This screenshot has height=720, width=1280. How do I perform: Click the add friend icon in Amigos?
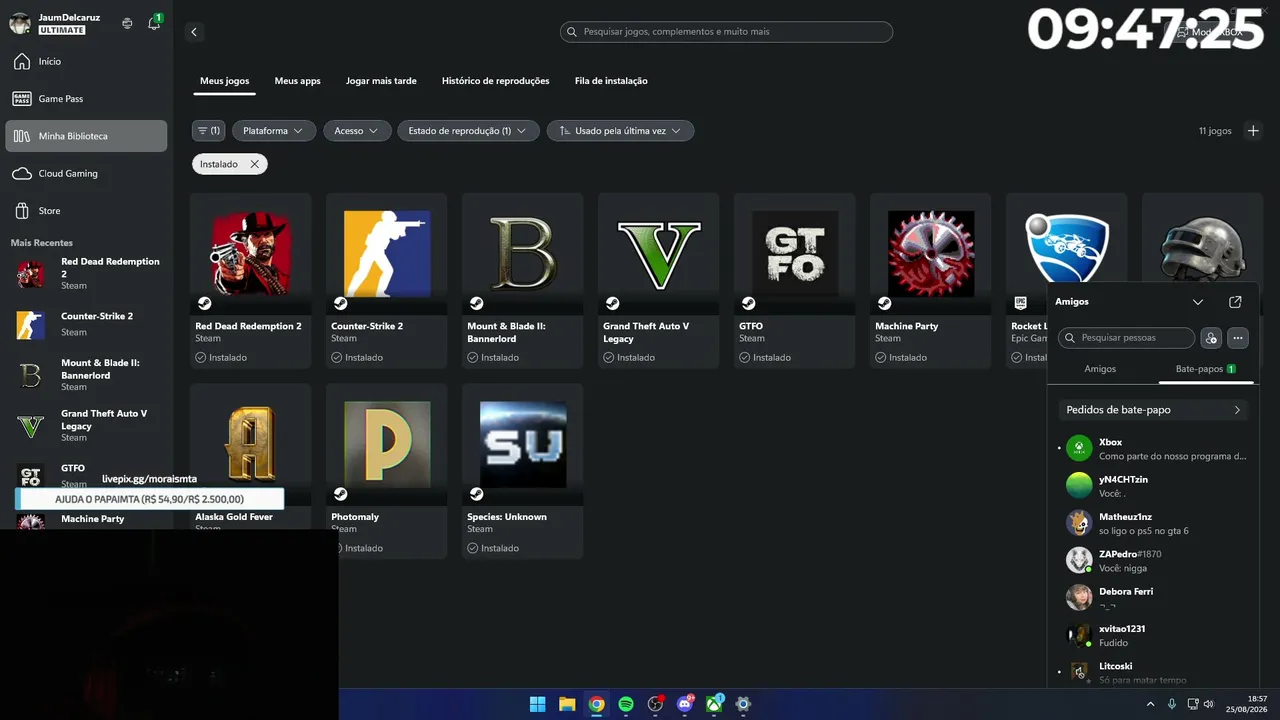(x=1211, y=338)
